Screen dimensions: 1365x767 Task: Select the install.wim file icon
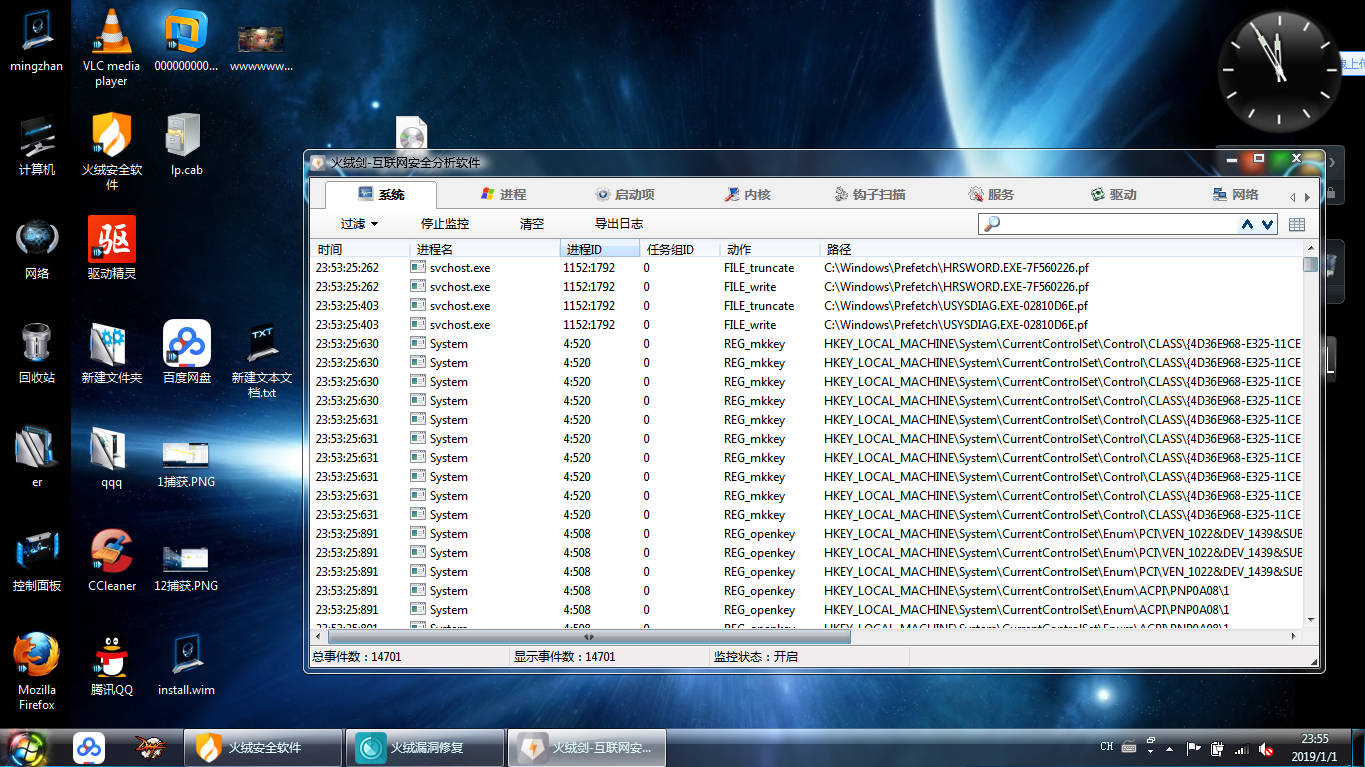187,666
